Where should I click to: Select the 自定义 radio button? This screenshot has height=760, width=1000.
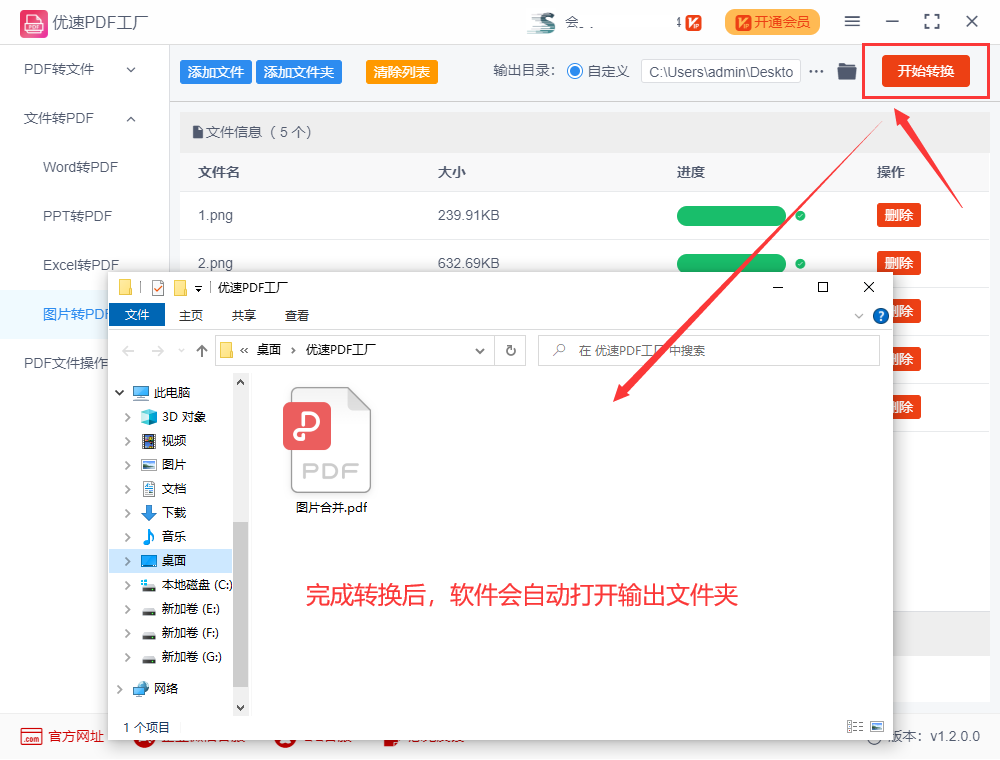click(x=575, y=71)
